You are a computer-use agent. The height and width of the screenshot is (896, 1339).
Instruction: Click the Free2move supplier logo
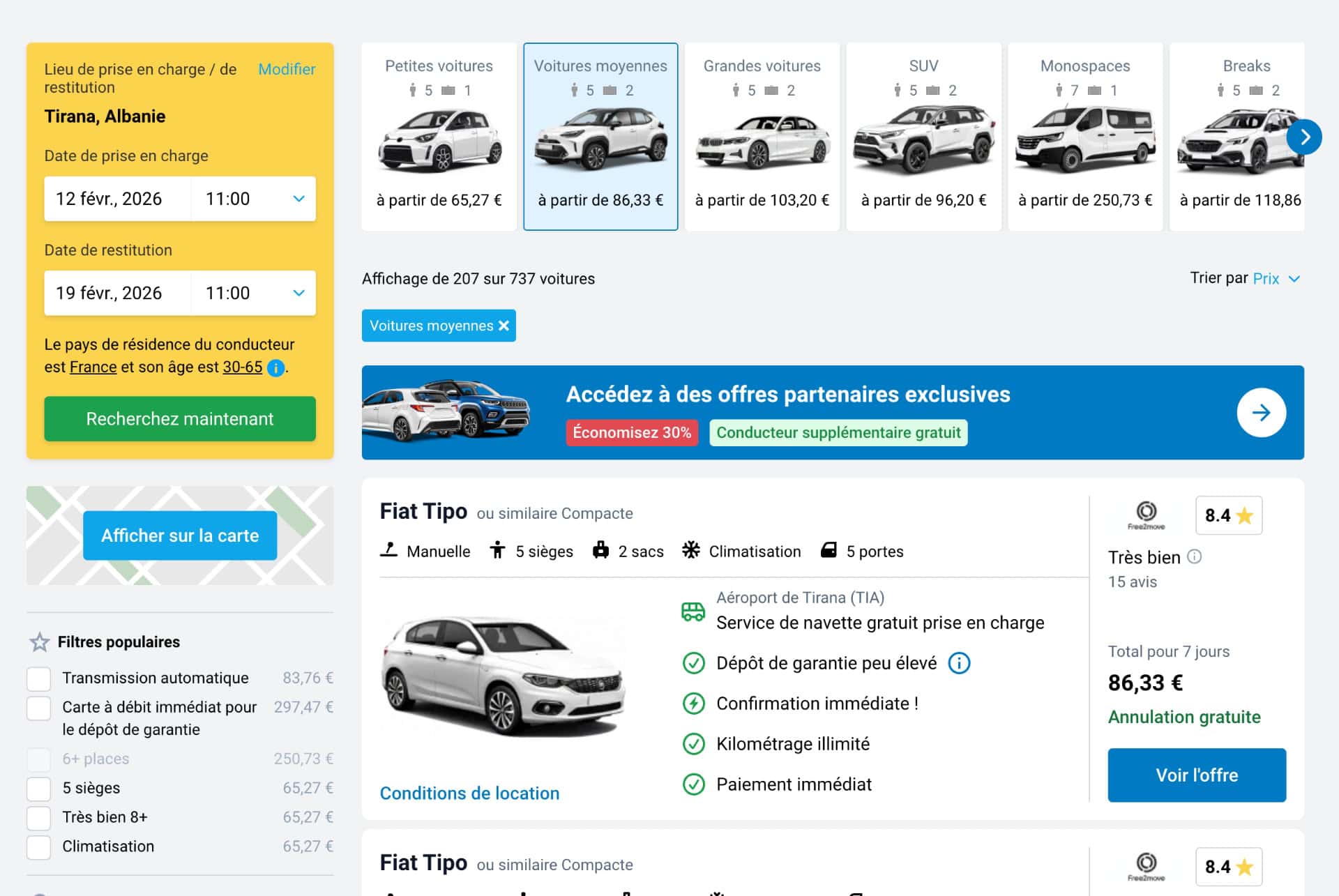[1146, 511]
